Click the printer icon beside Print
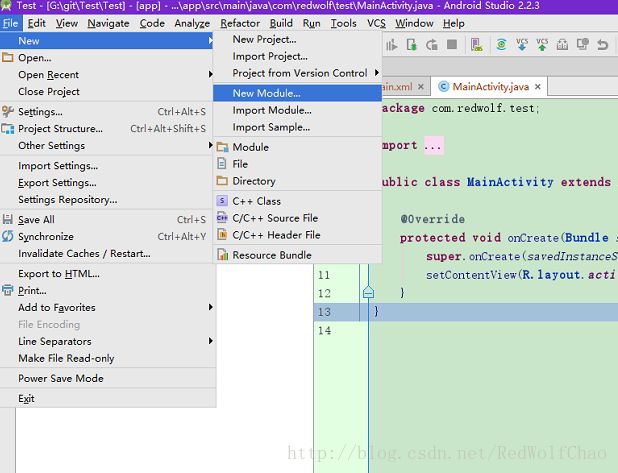The width and height of the screenshot is (618, 473). [x=7, y=291]
